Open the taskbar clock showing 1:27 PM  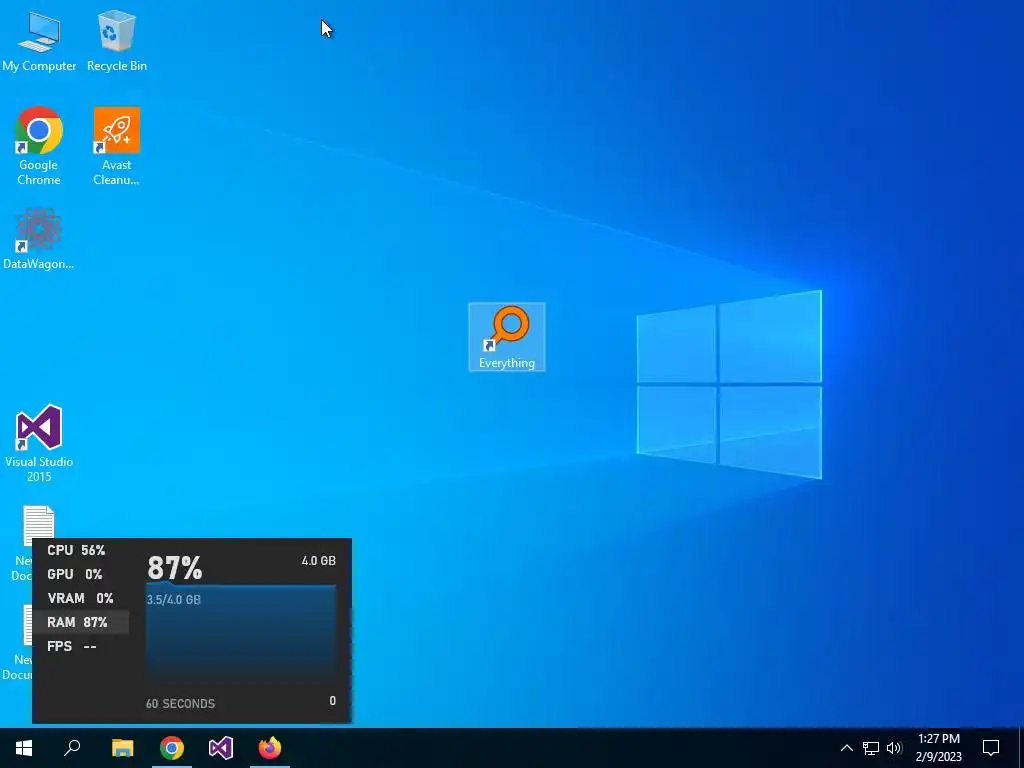coord(939,748)
